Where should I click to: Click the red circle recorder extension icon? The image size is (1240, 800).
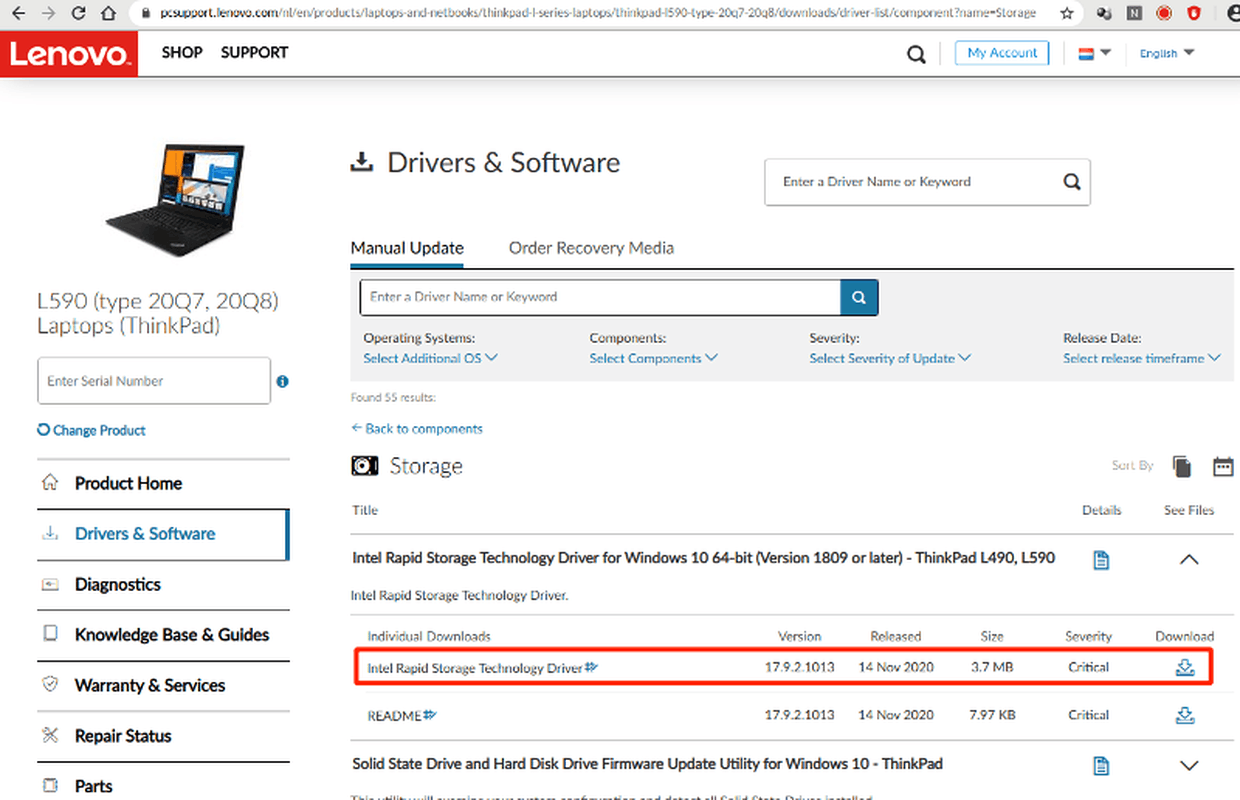click(x=1164, y=14)
